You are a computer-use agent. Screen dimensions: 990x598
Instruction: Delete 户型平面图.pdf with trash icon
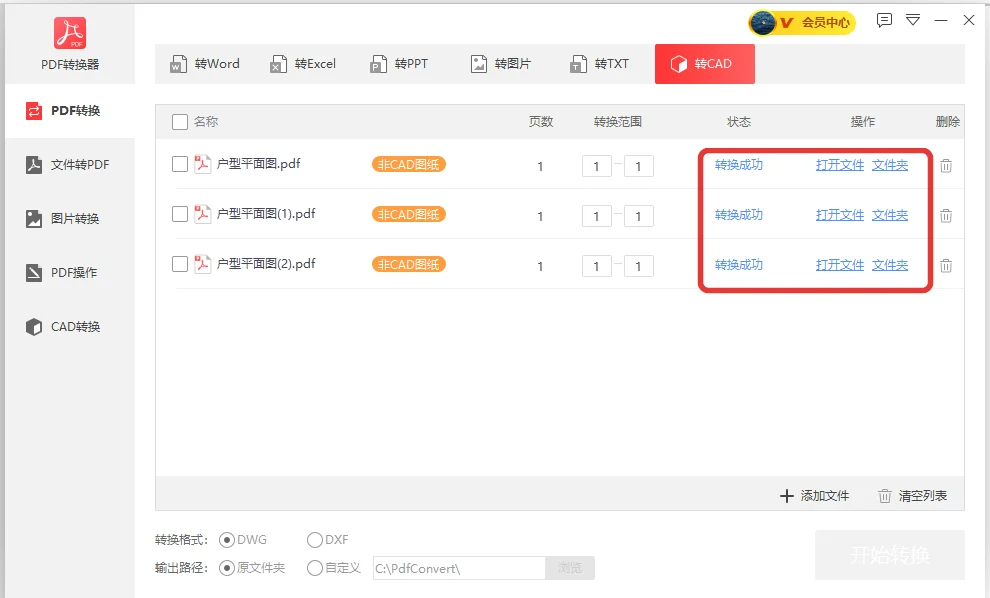pos(946,165)
